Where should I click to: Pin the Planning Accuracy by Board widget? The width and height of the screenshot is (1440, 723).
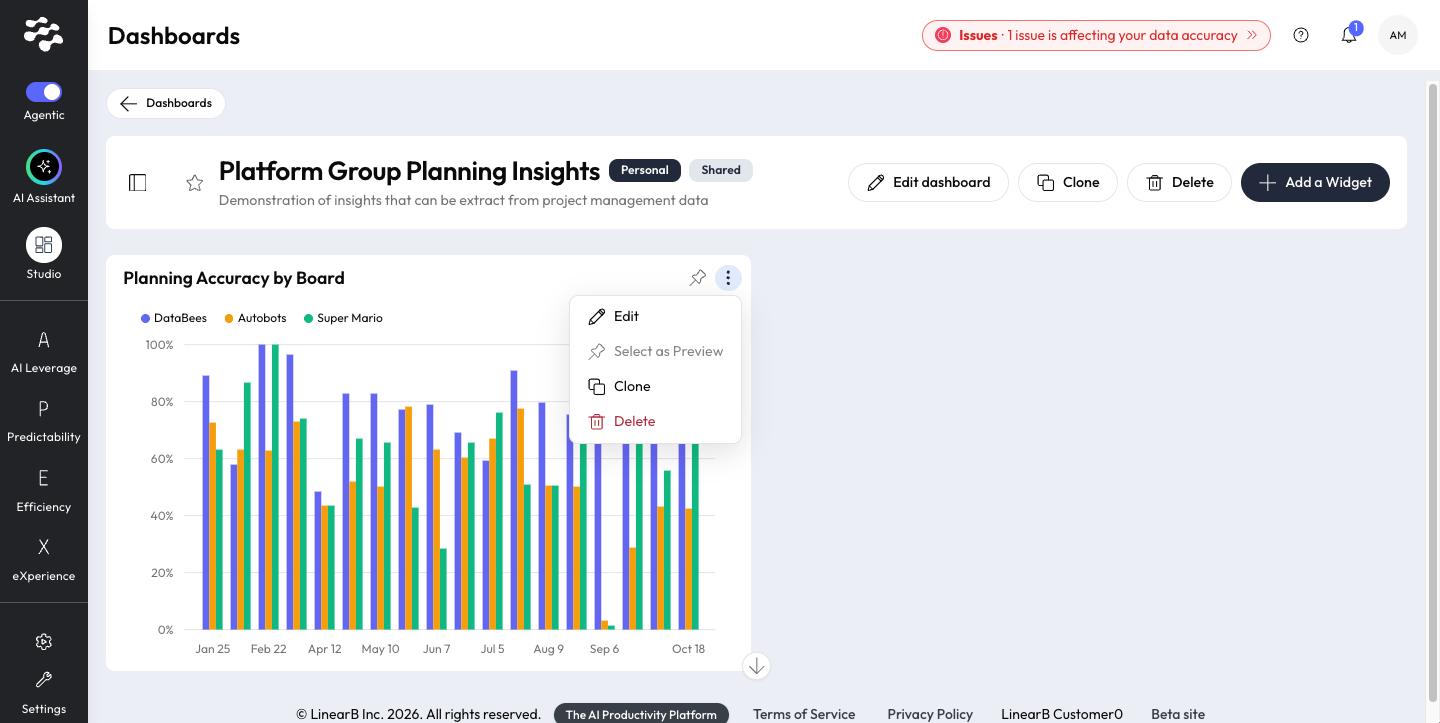[698, 278]
